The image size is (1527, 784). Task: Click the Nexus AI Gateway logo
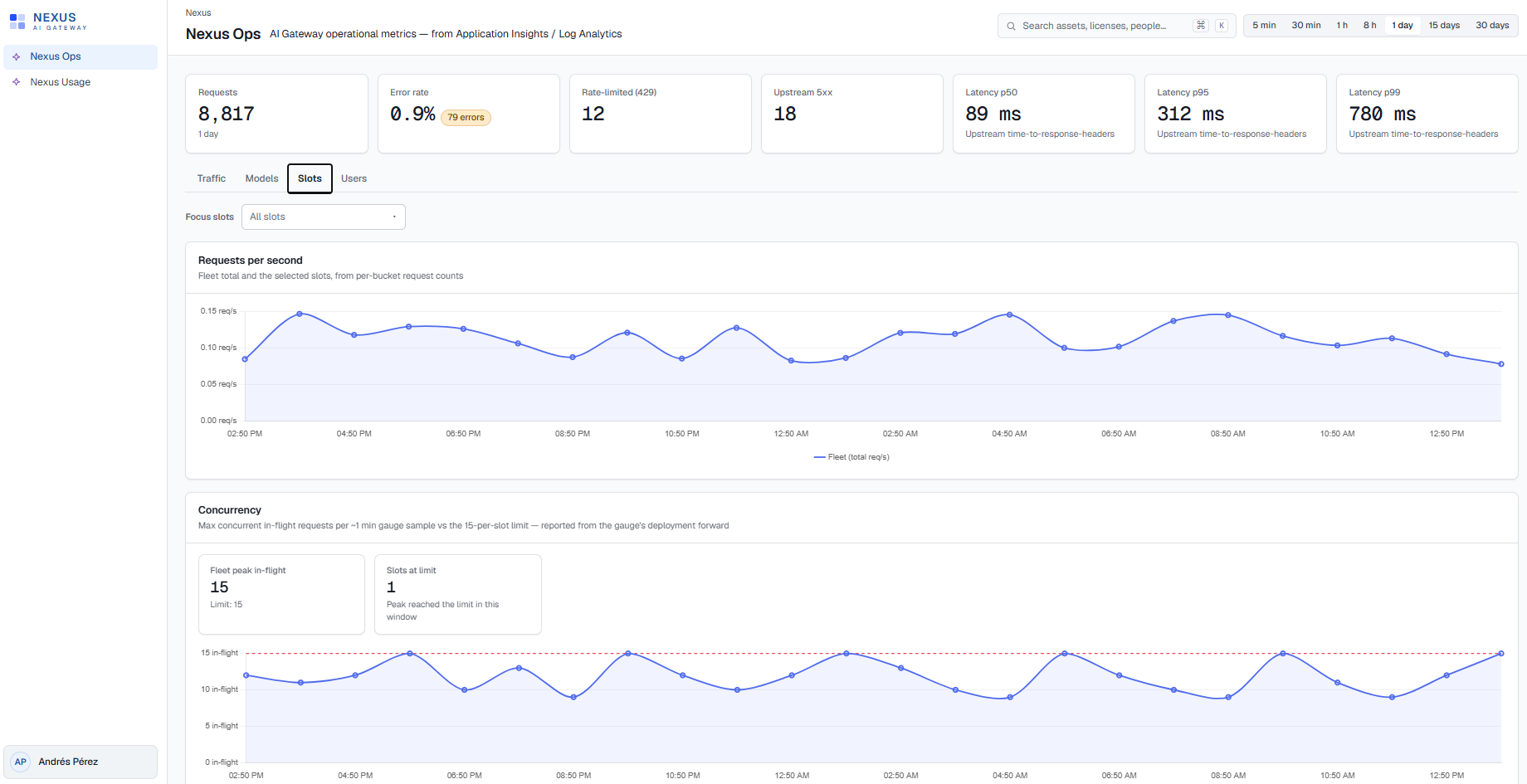[x=48, y=22]
